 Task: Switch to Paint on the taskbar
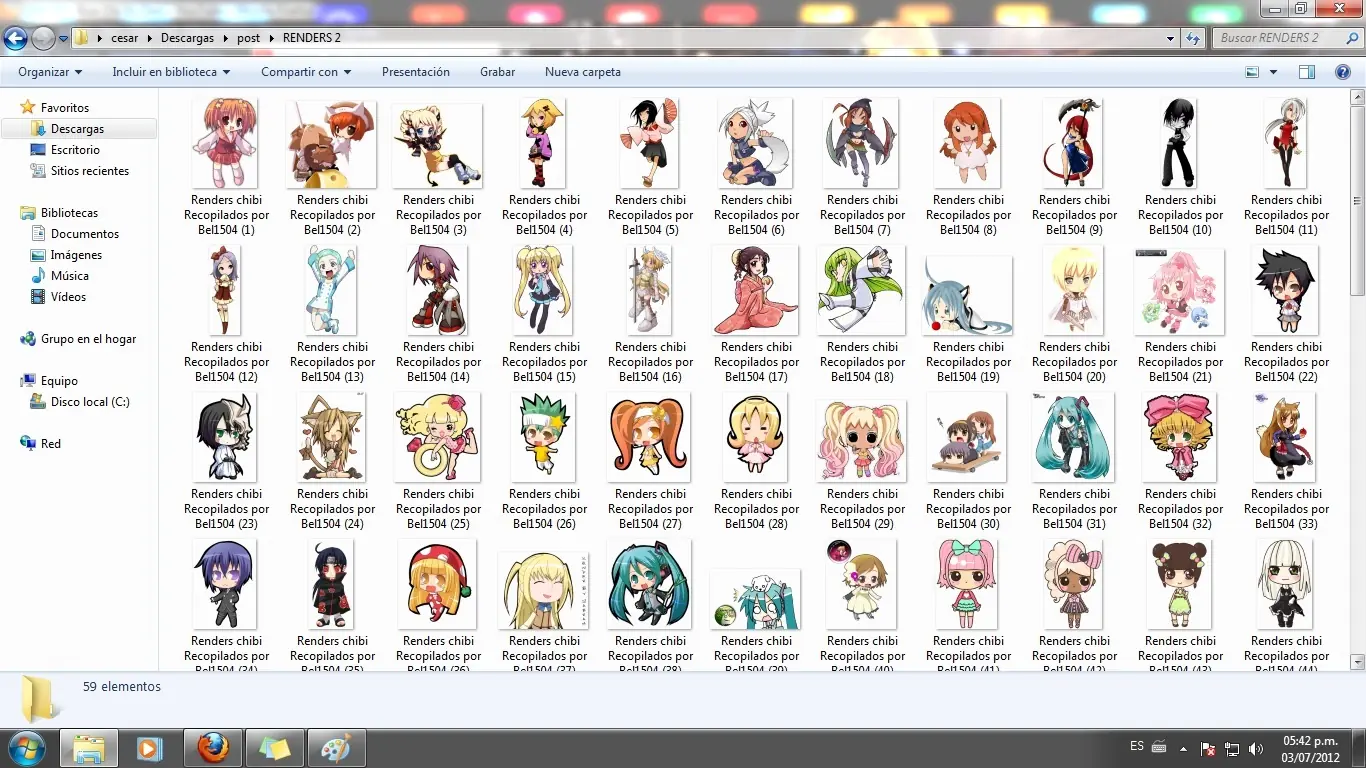tap(336, 748)
